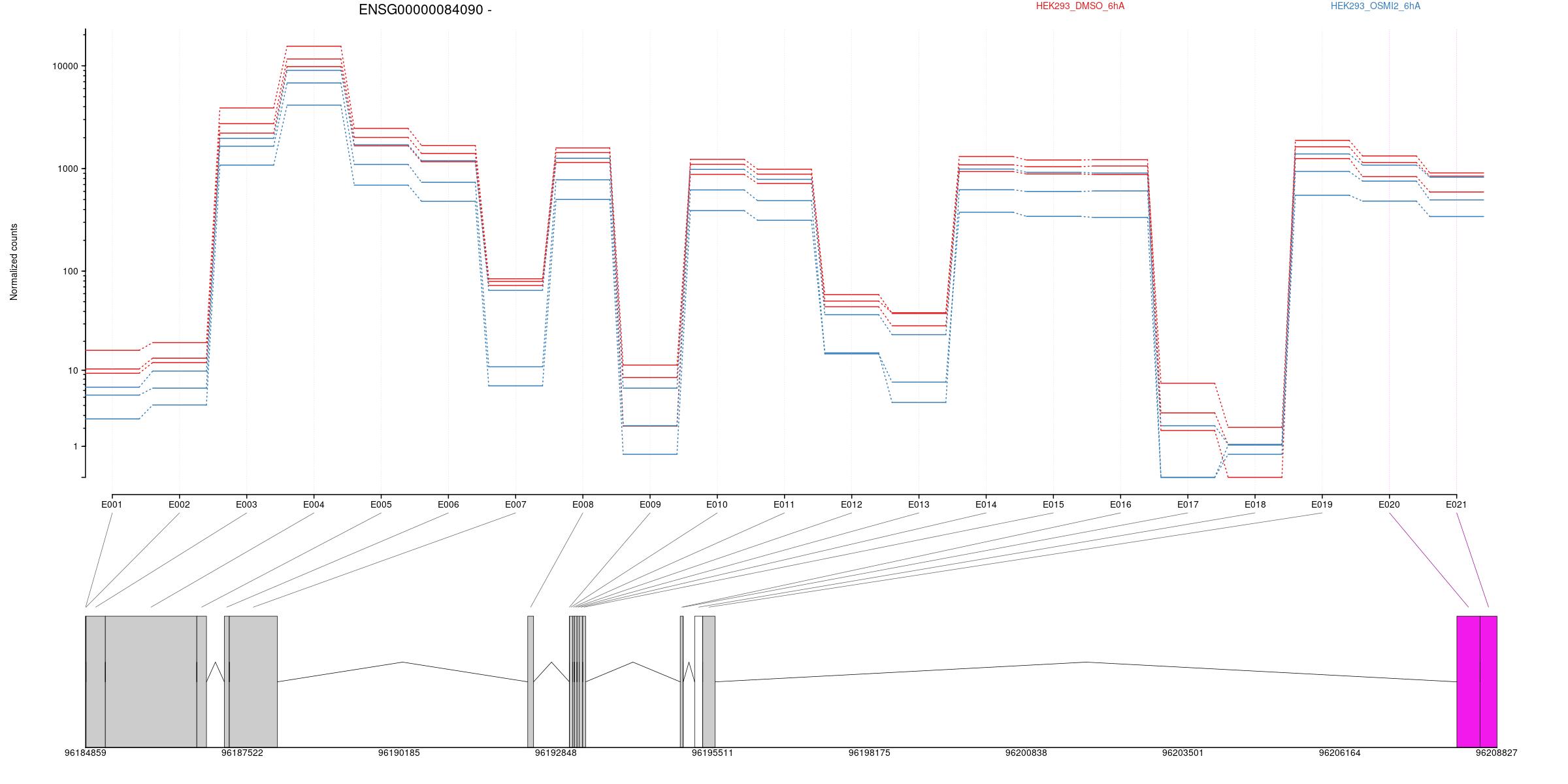Click exon label E011
1568x784 pixels.
(784, 504)
